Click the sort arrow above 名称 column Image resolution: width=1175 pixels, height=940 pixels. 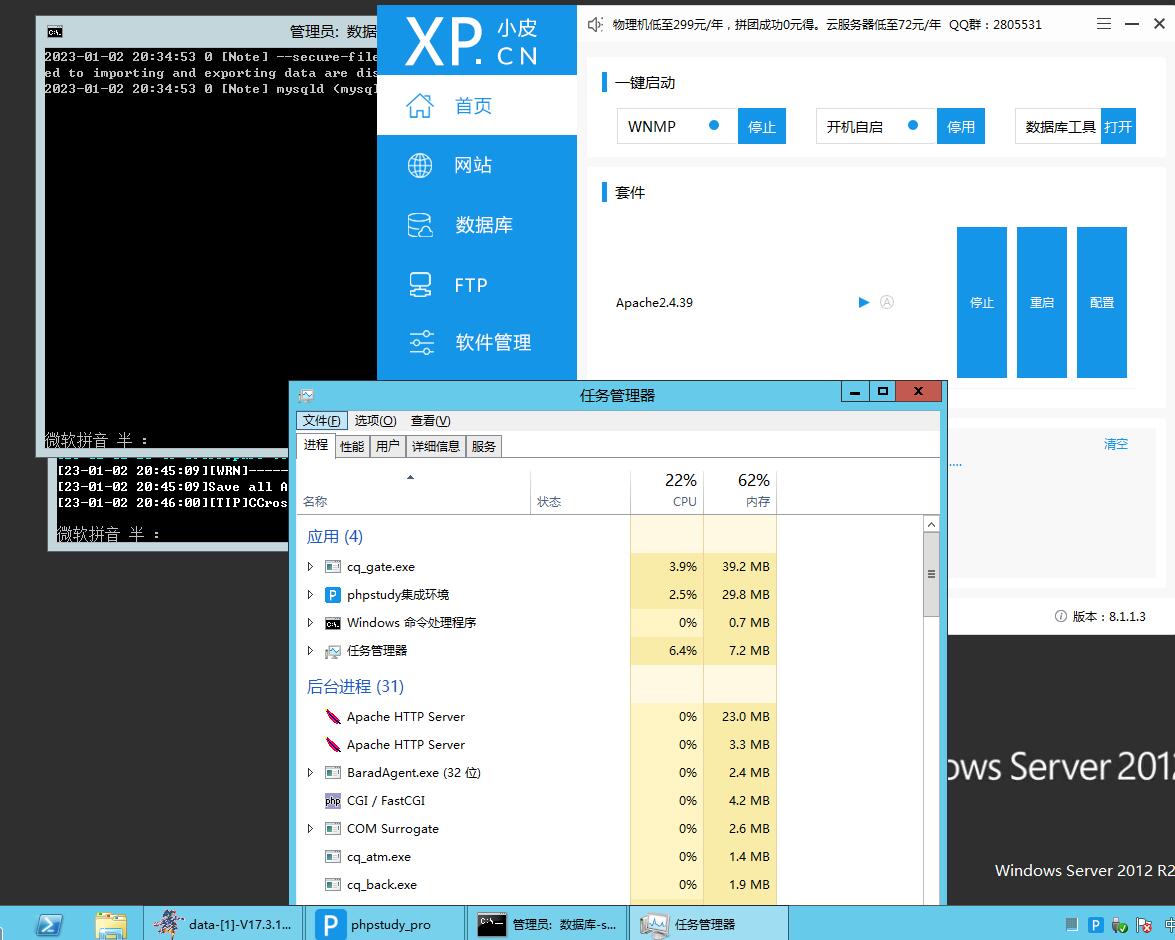410,477
